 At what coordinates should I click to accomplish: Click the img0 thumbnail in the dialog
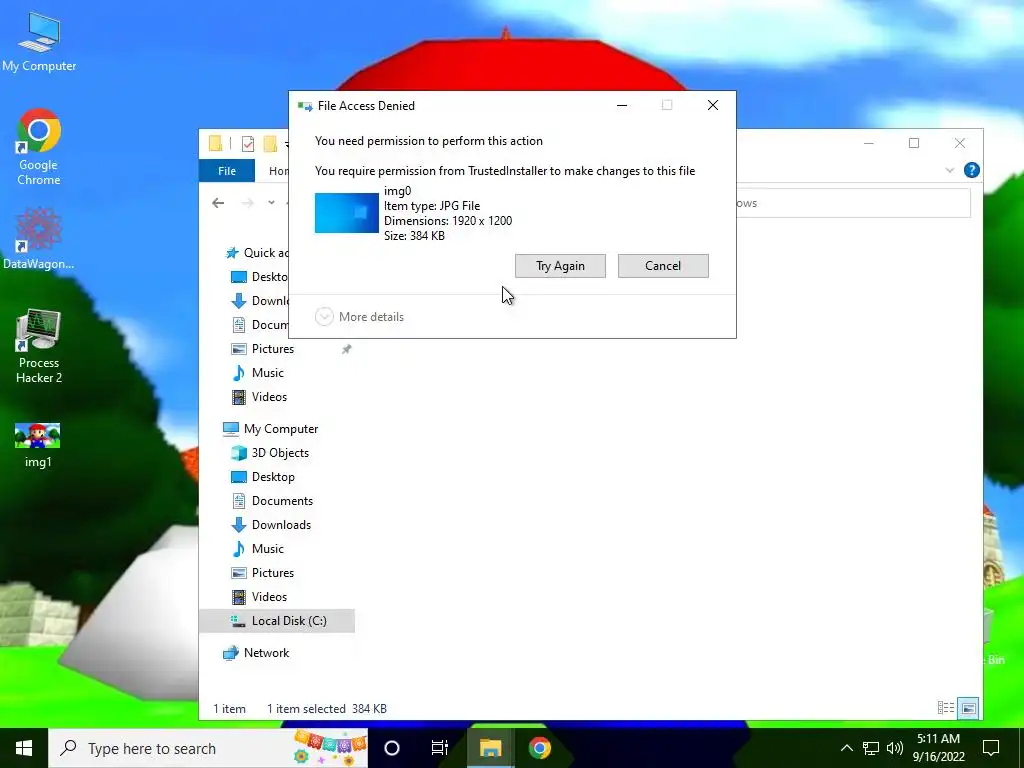pyautogui.click(x=347, y=213)
